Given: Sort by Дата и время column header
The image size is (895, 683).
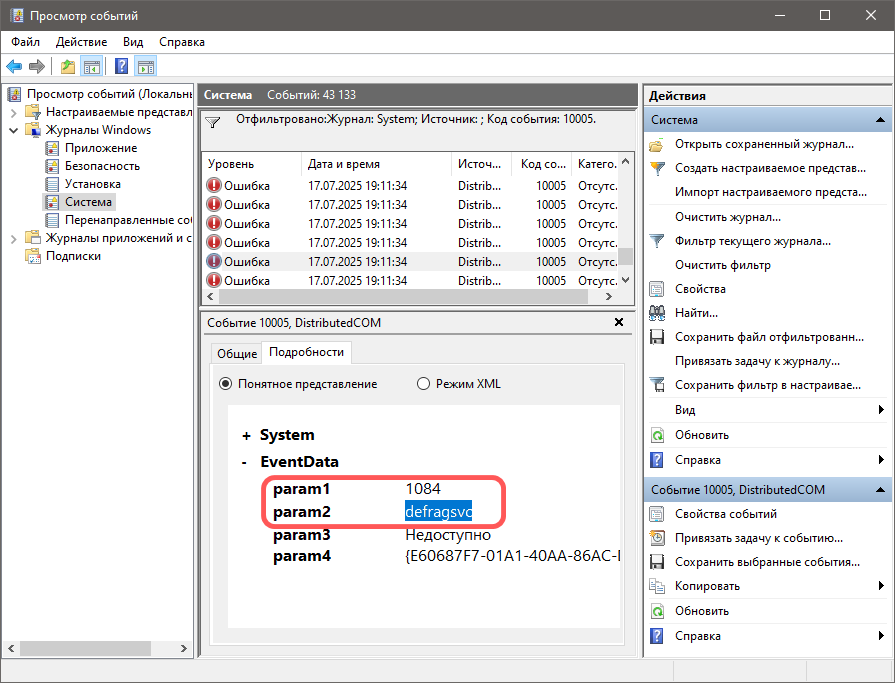Looking at the screenshot, I should [343, 164].
